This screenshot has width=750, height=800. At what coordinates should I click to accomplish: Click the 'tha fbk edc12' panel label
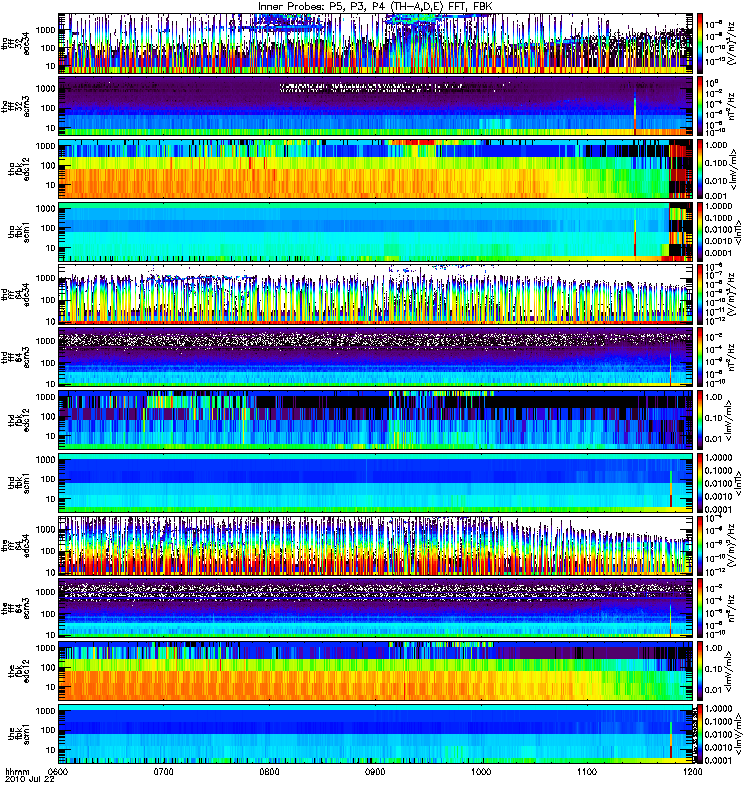coord(19,169)
